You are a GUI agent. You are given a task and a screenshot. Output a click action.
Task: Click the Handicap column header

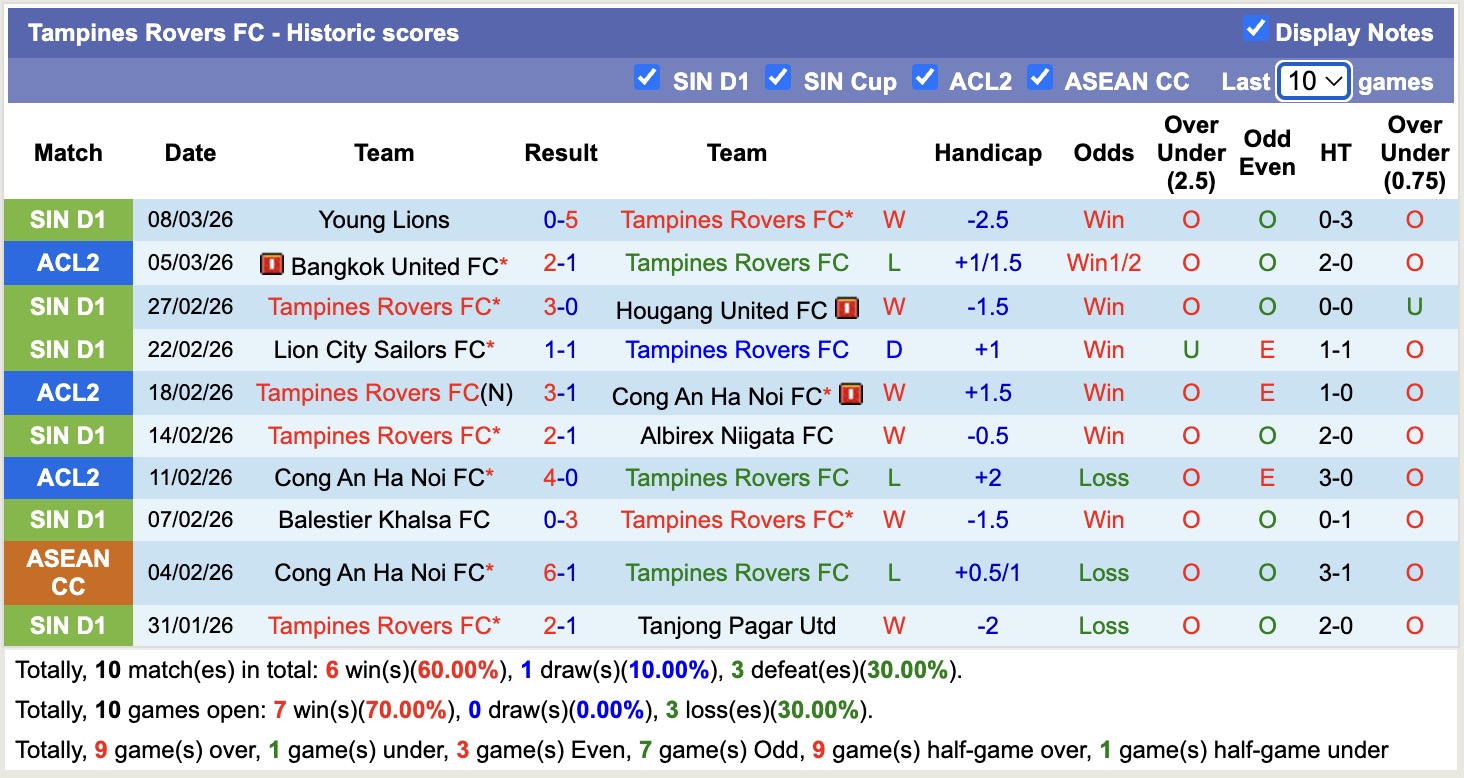click(x=988, y=153)
